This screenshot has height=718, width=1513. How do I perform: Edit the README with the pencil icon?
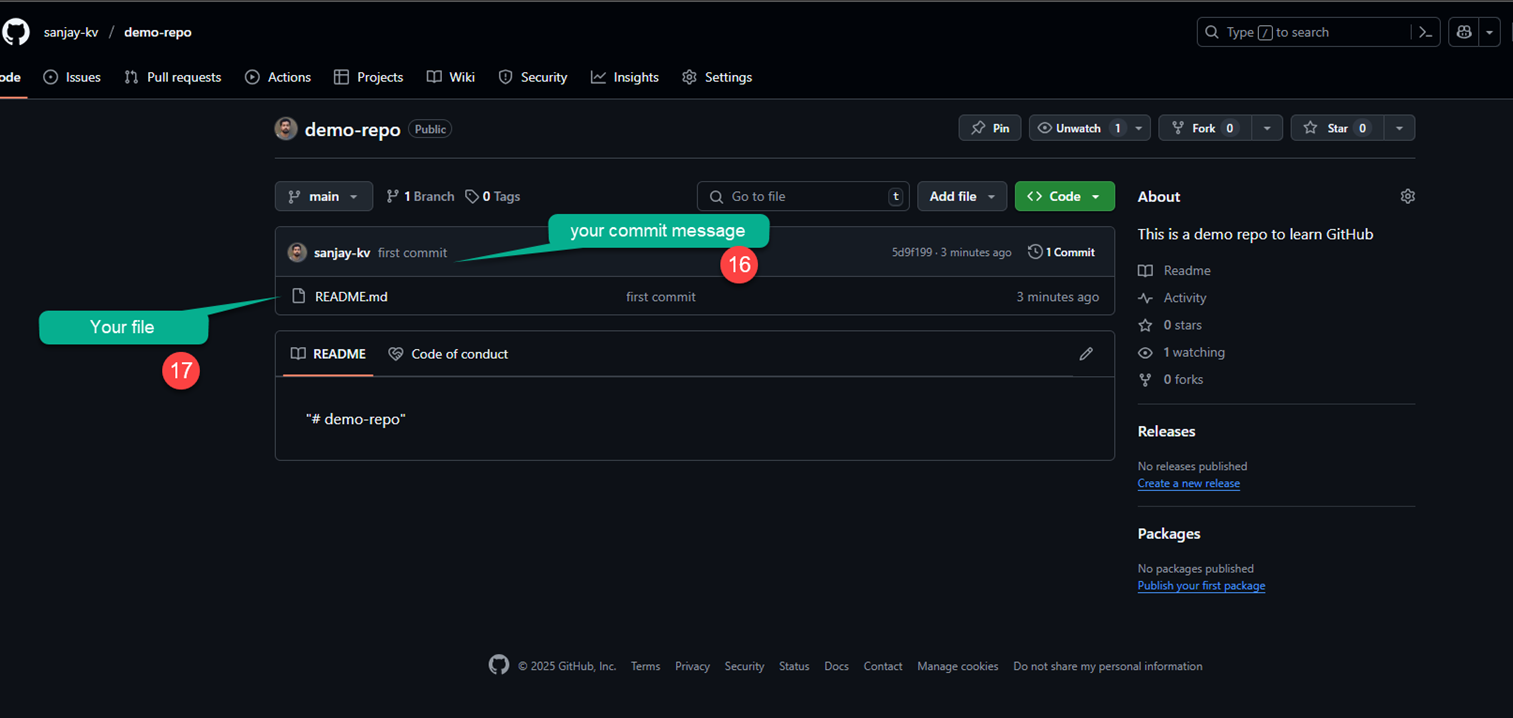(1086, 354)
